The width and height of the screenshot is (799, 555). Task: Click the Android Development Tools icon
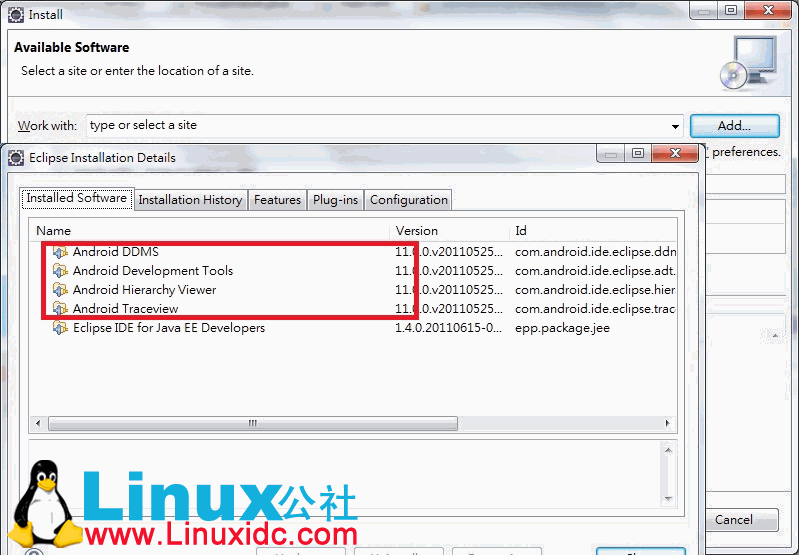coord(61,271)
